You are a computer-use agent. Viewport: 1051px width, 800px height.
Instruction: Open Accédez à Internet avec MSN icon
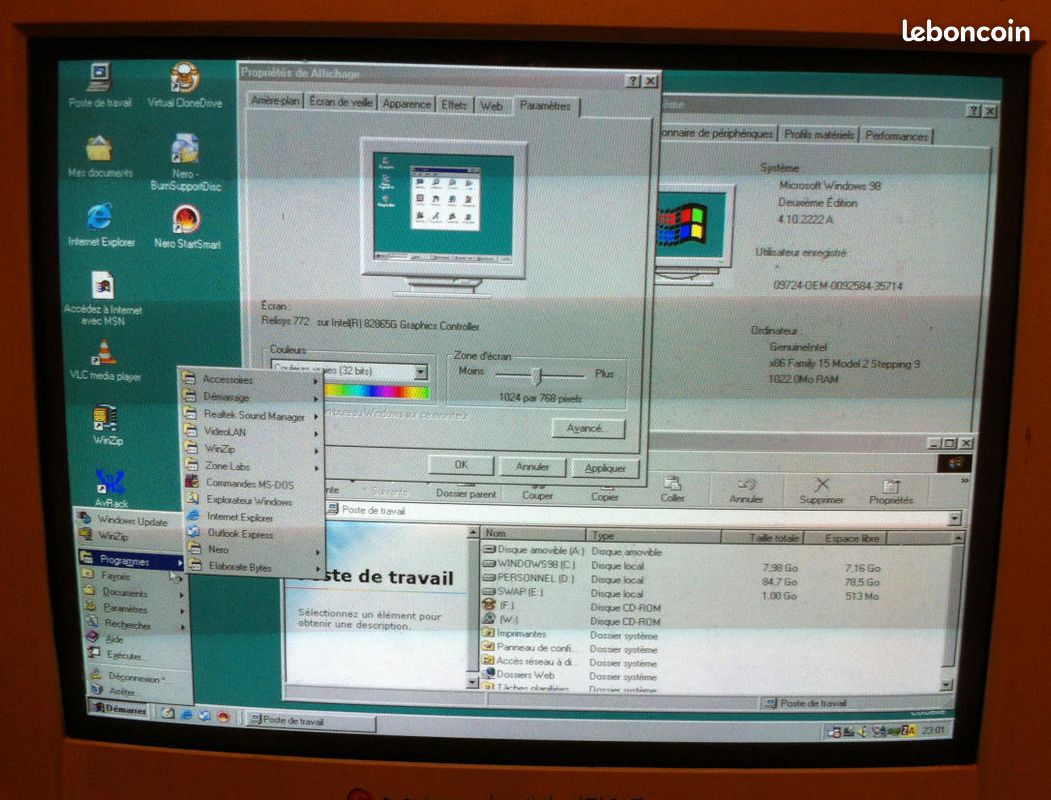103,299
